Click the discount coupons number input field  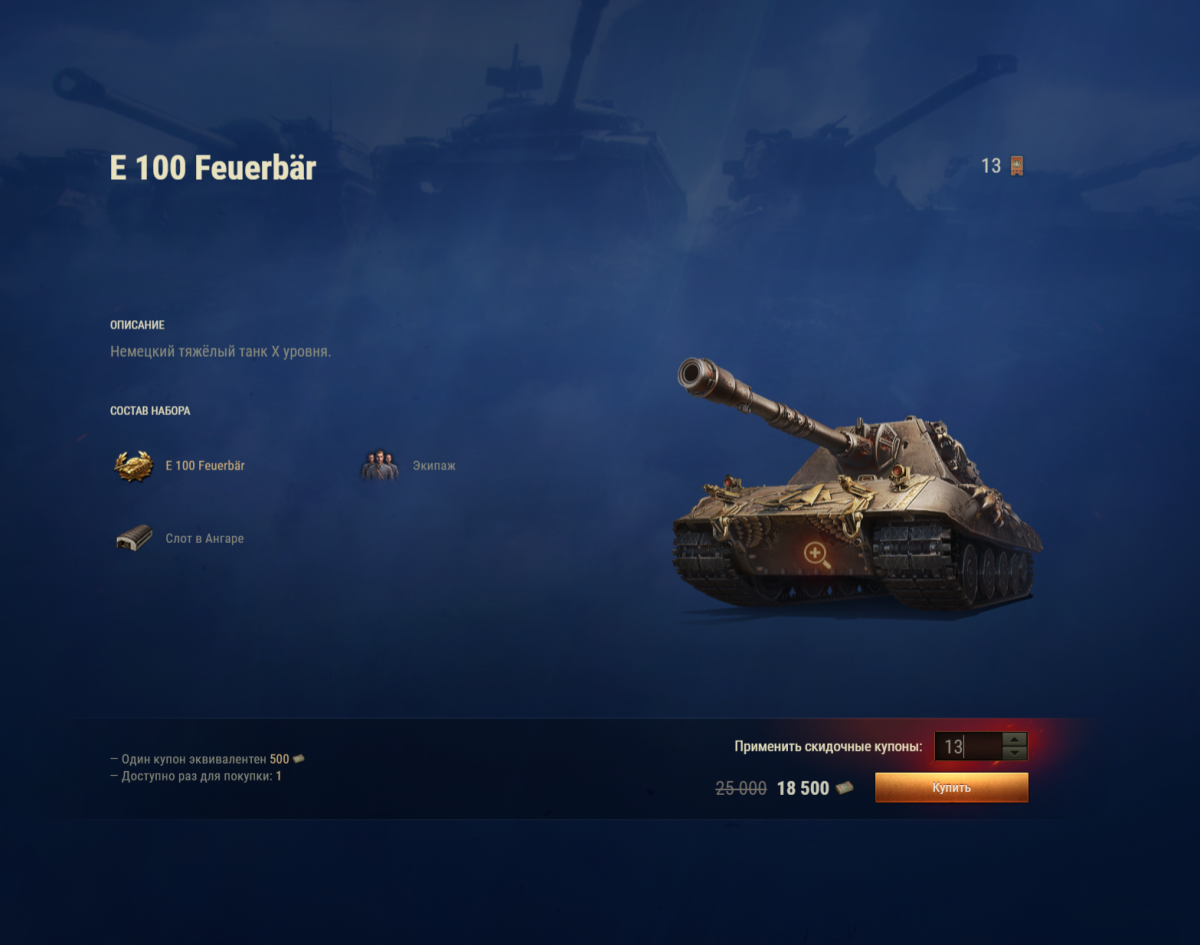tap(969, 747)
